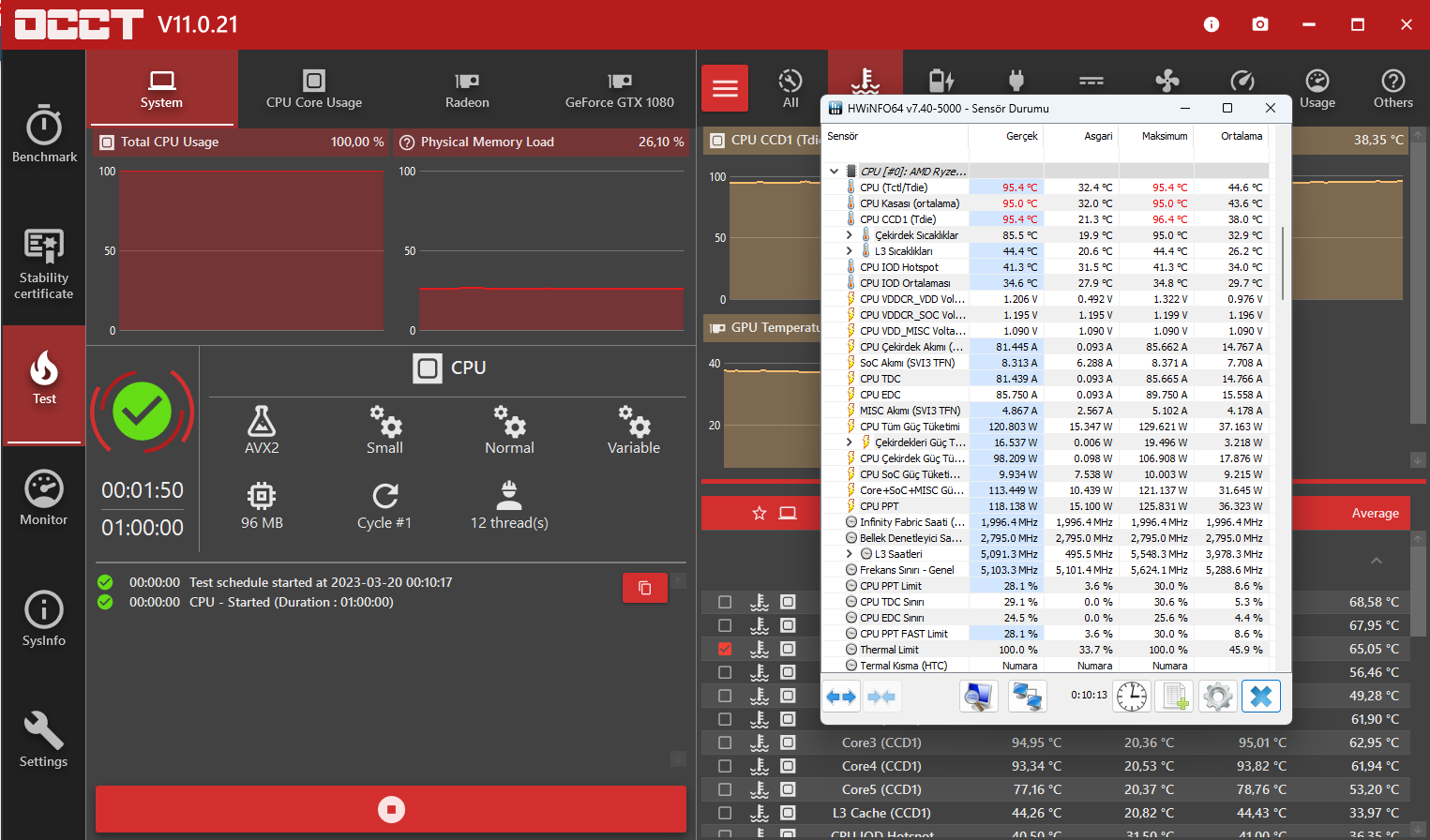Tick the checkbox in the 61,90 °C row

pos(725,719)
